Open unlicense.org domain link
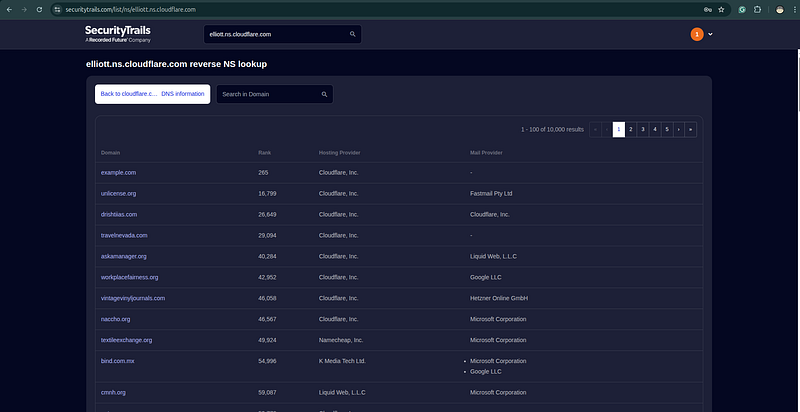The image size is (800, 412). click(118, 194)
